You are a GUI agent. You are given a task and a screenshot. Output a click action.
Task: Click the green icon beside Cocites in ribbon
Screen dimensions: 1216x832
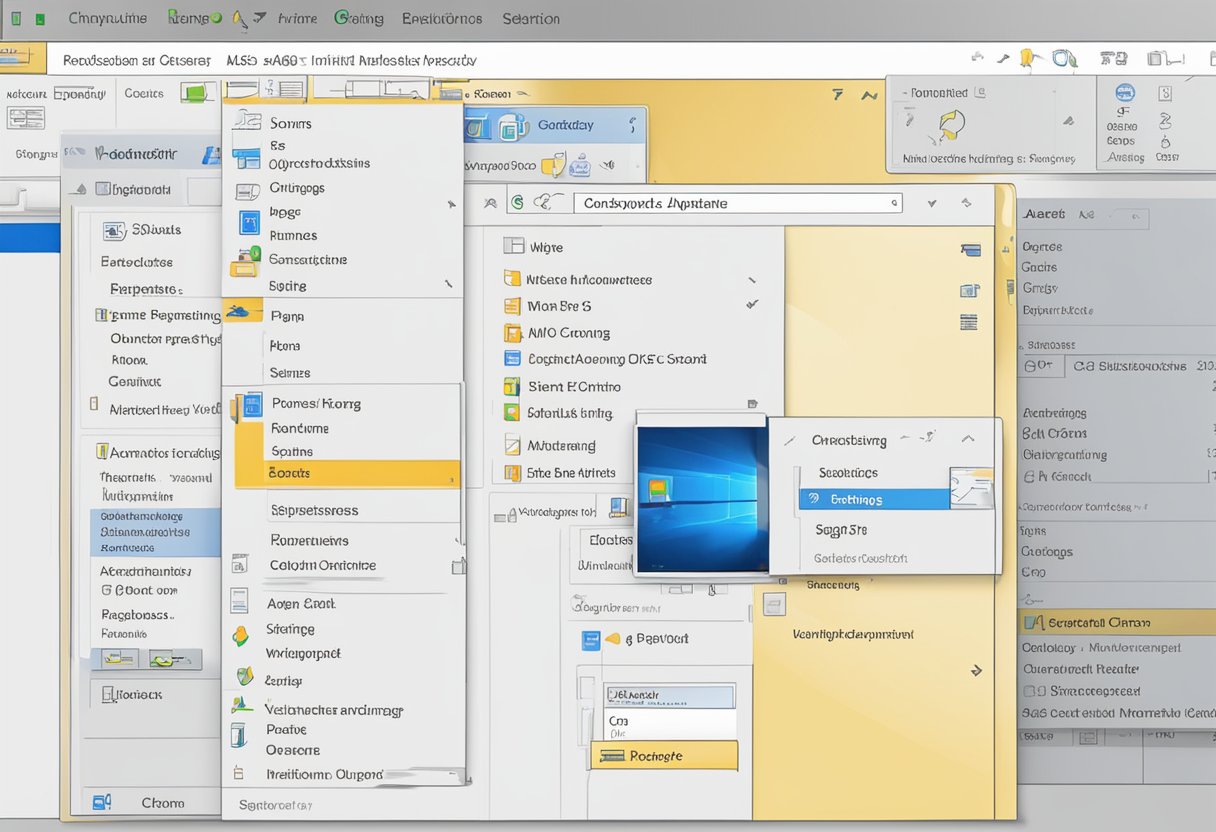pos(197,93)
